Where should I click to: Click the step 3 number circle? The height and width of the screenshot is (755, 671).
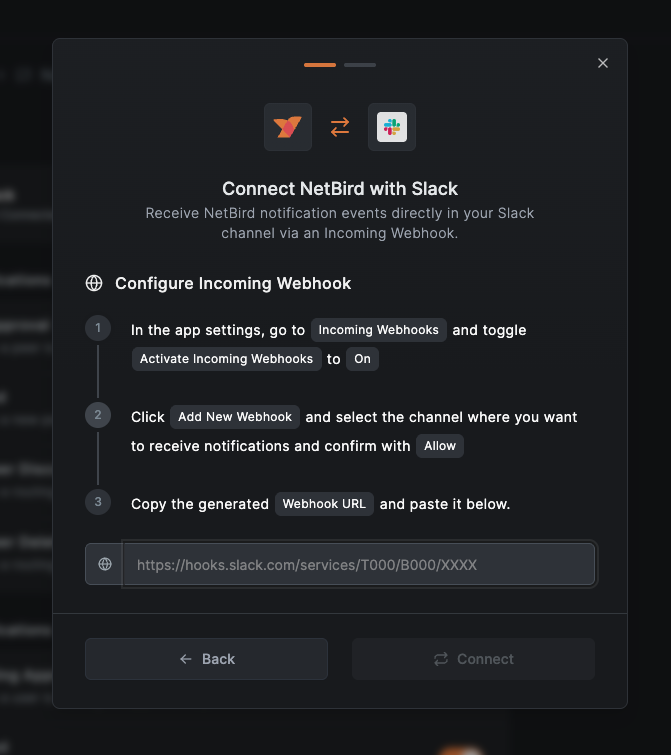98,502
